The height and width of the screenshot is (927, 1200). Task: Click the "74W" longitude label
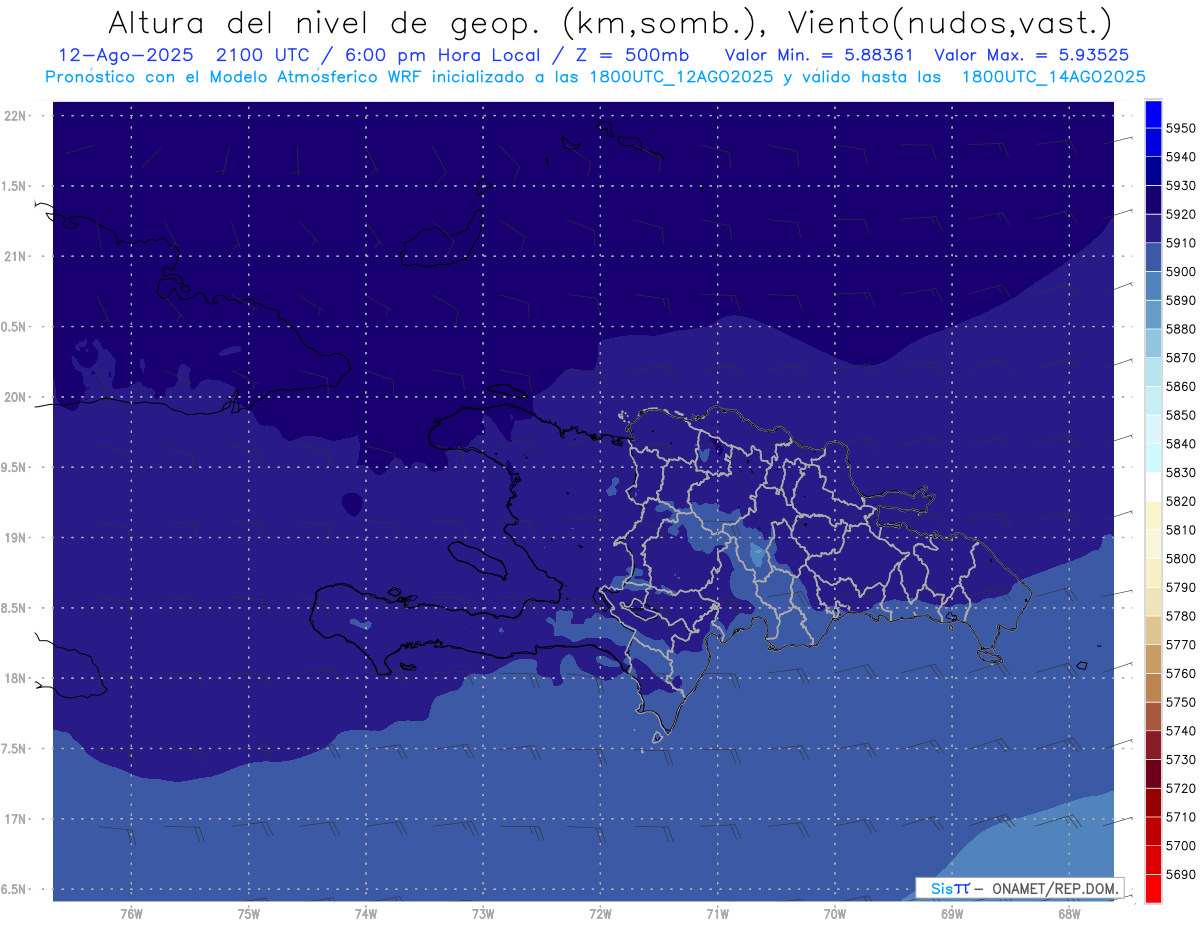coord(365,914)
